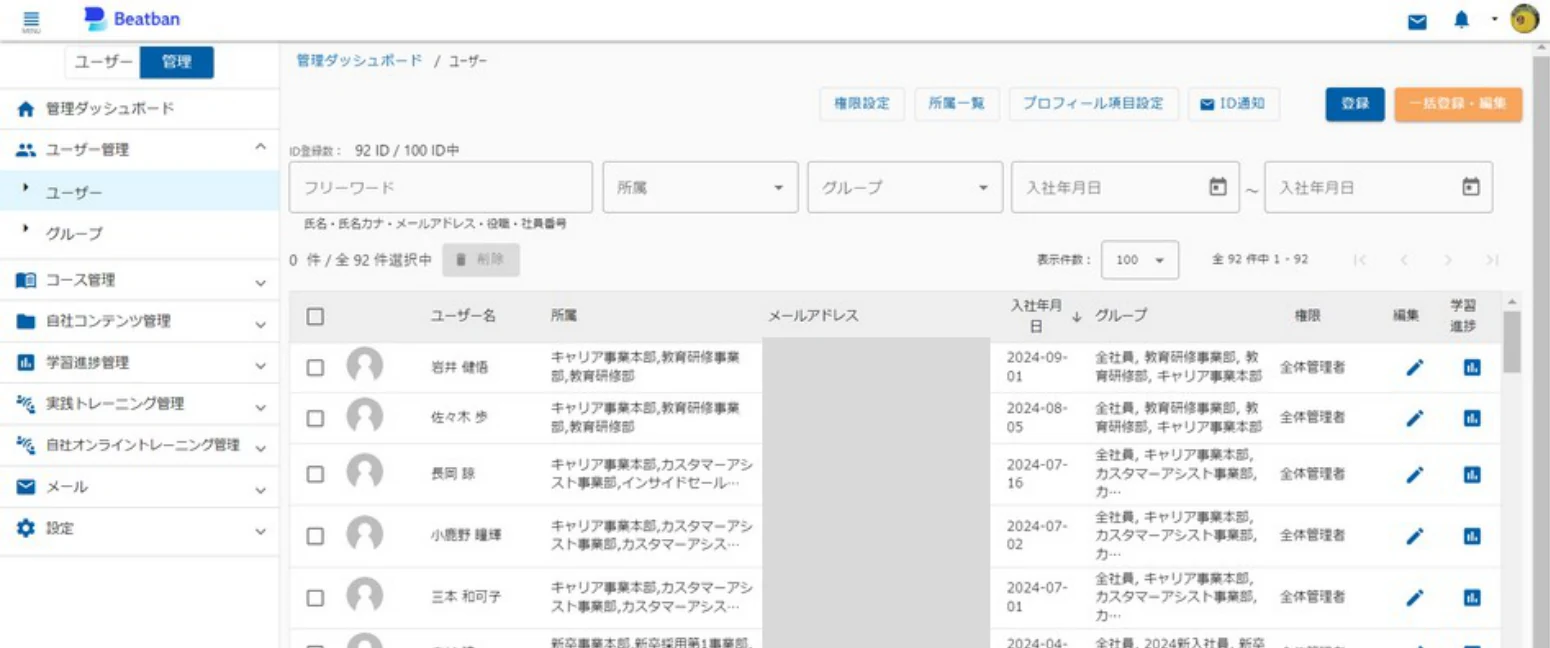The width and height of the screenshot is (1550, 648).
Task: Open learning progress chart for 佐々木 歩
Action: point(1471,418)
